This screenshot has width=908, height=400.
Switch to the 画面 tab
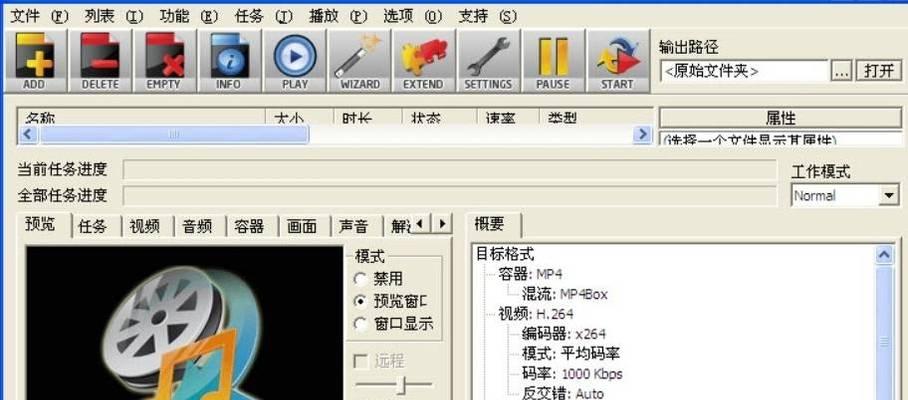305,227
